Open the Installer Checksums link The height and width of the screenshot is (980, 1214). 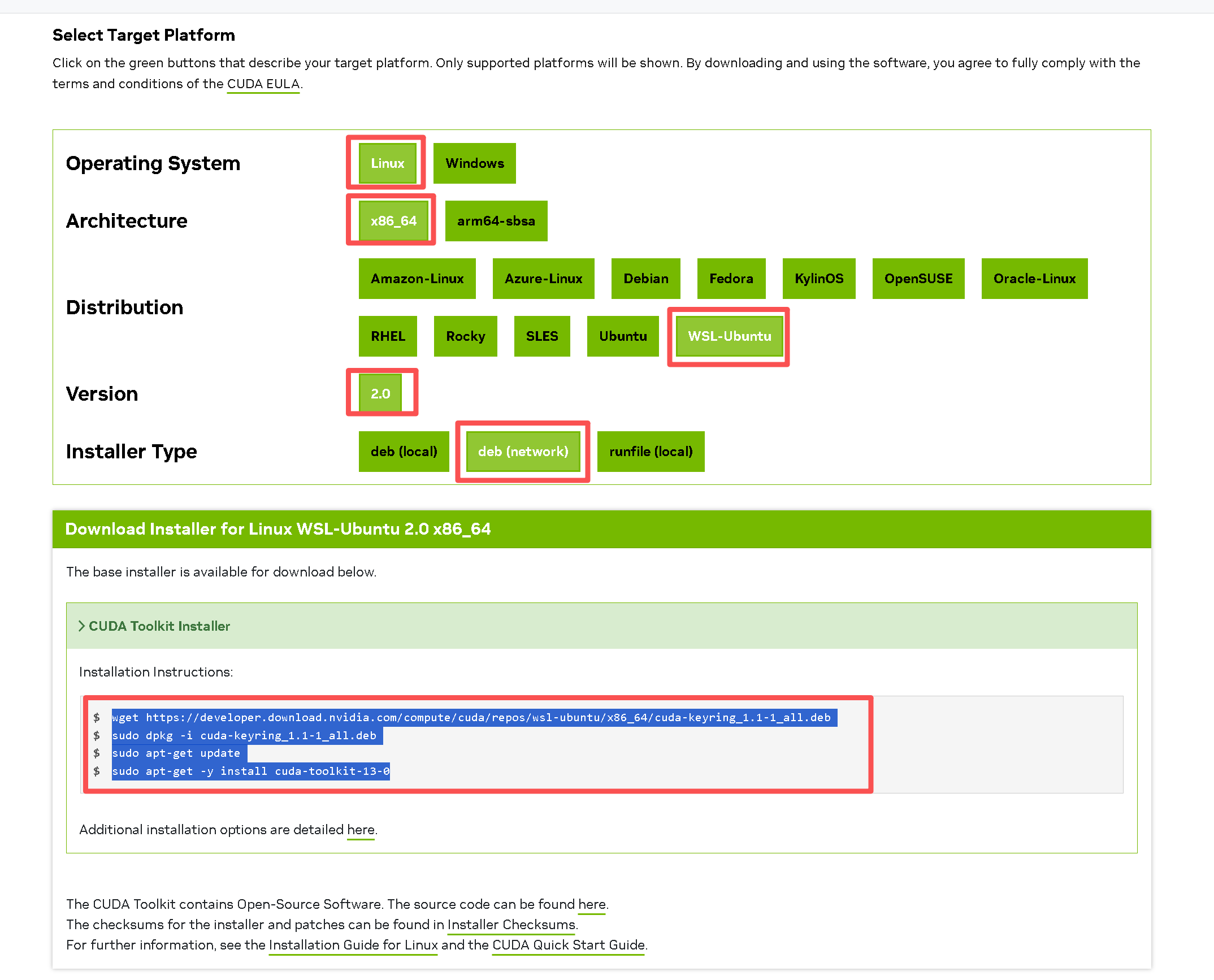coord(511,925)
